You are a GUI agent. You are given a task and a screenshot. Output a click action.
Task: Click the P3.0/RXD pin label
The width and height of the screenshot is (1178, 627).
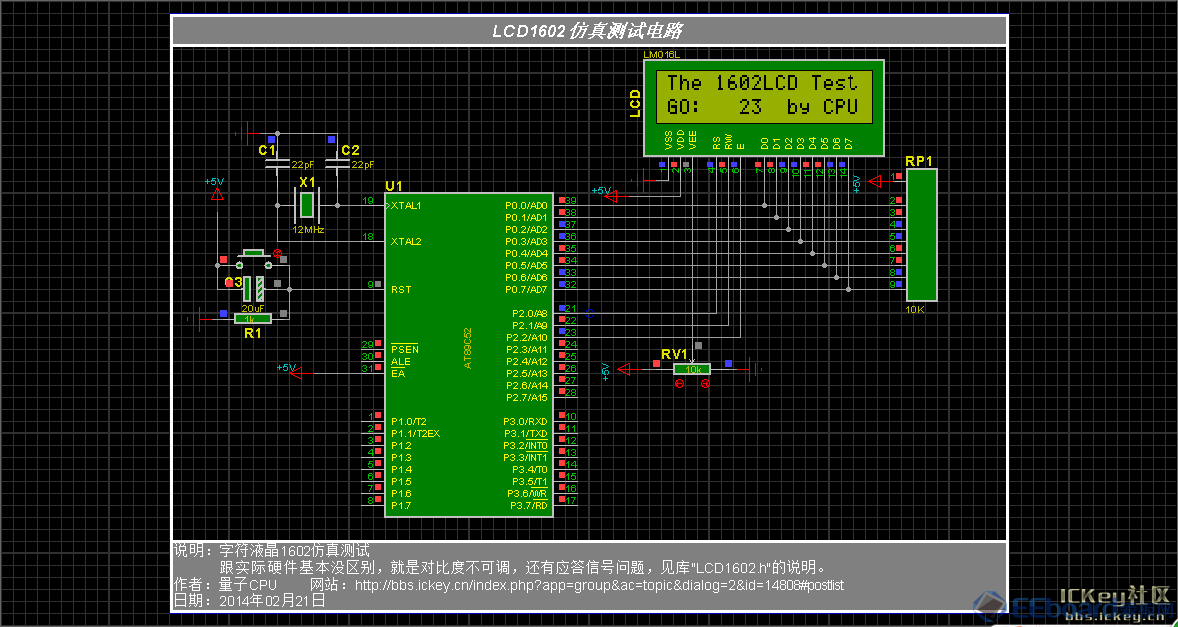[525, 421]
